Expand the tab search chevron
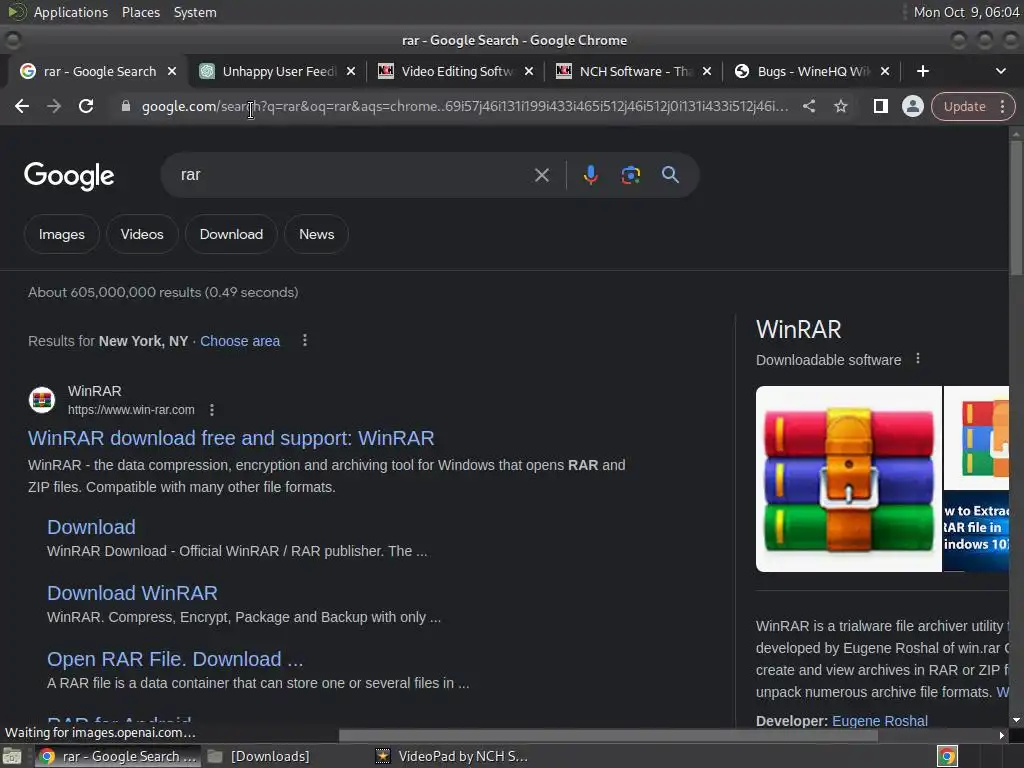The width and height of the screenshot is (1024, 768). (x=1000, y=71)
